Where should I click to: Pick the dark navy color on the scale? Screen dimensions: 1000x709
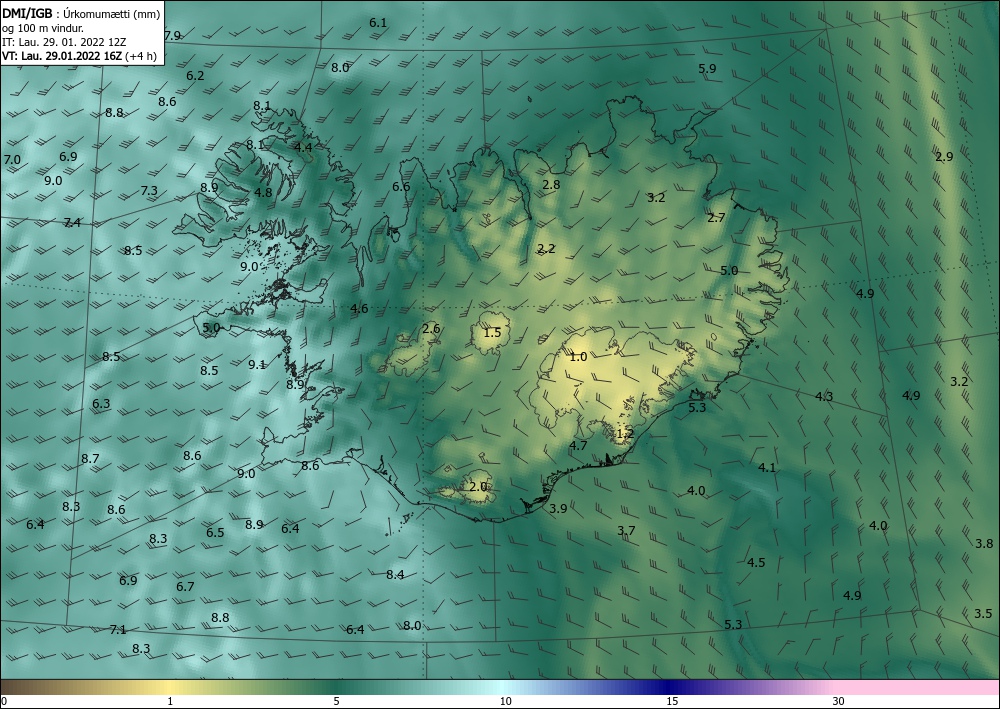pos(670,687)
